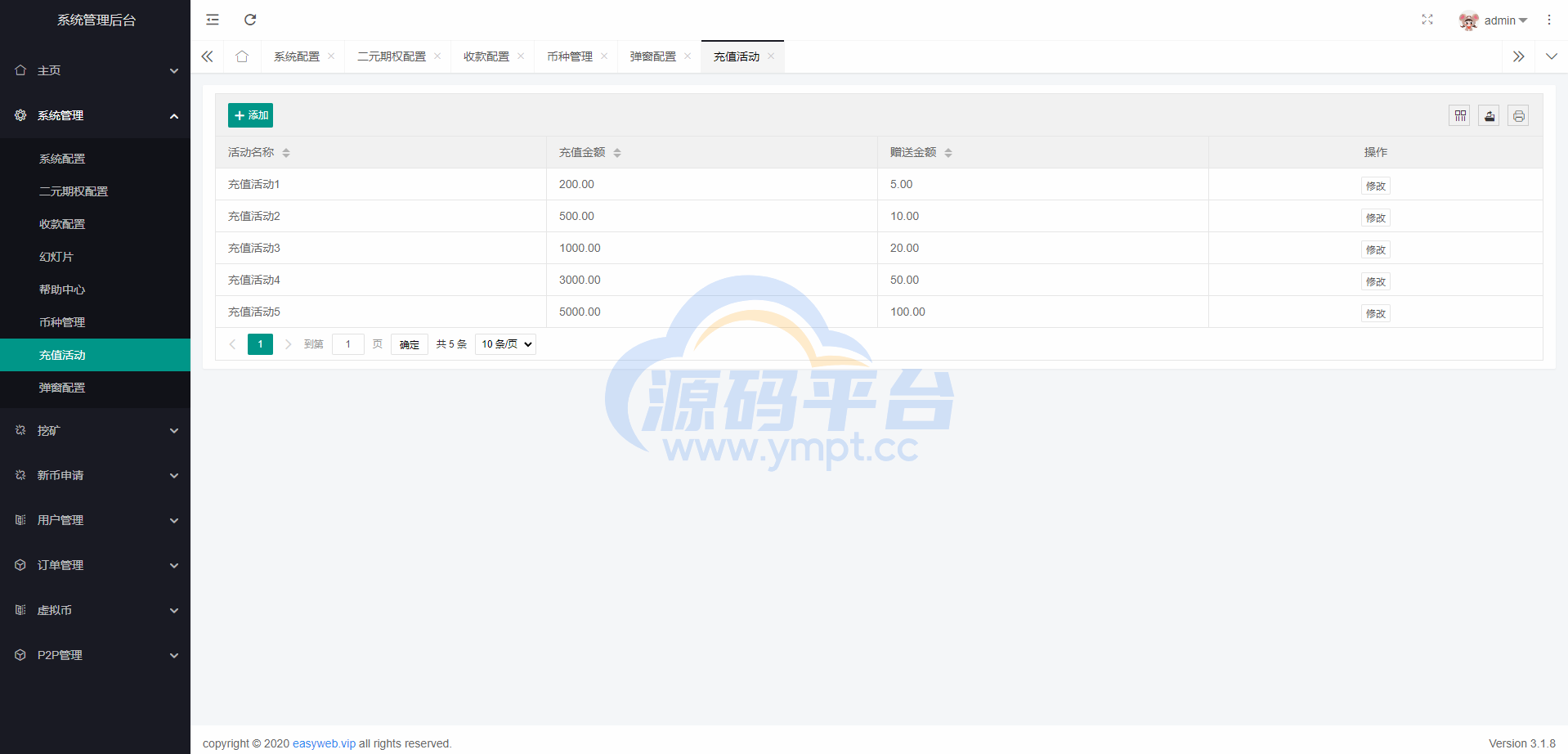
Task: Open the tab operations dropdown chevron
Action: click(x=1552, y=56)
